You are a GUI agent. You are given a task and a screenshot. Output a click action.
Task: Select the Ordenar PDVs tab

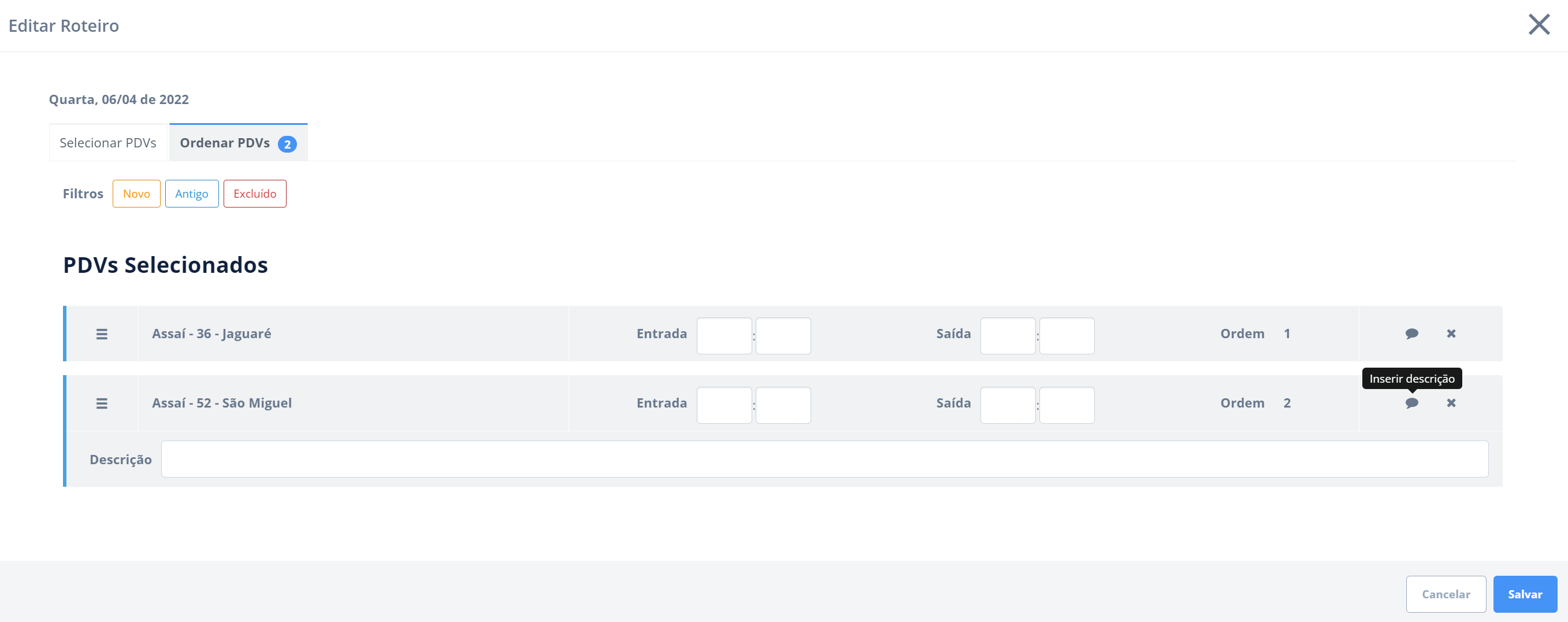click(238, 143)
